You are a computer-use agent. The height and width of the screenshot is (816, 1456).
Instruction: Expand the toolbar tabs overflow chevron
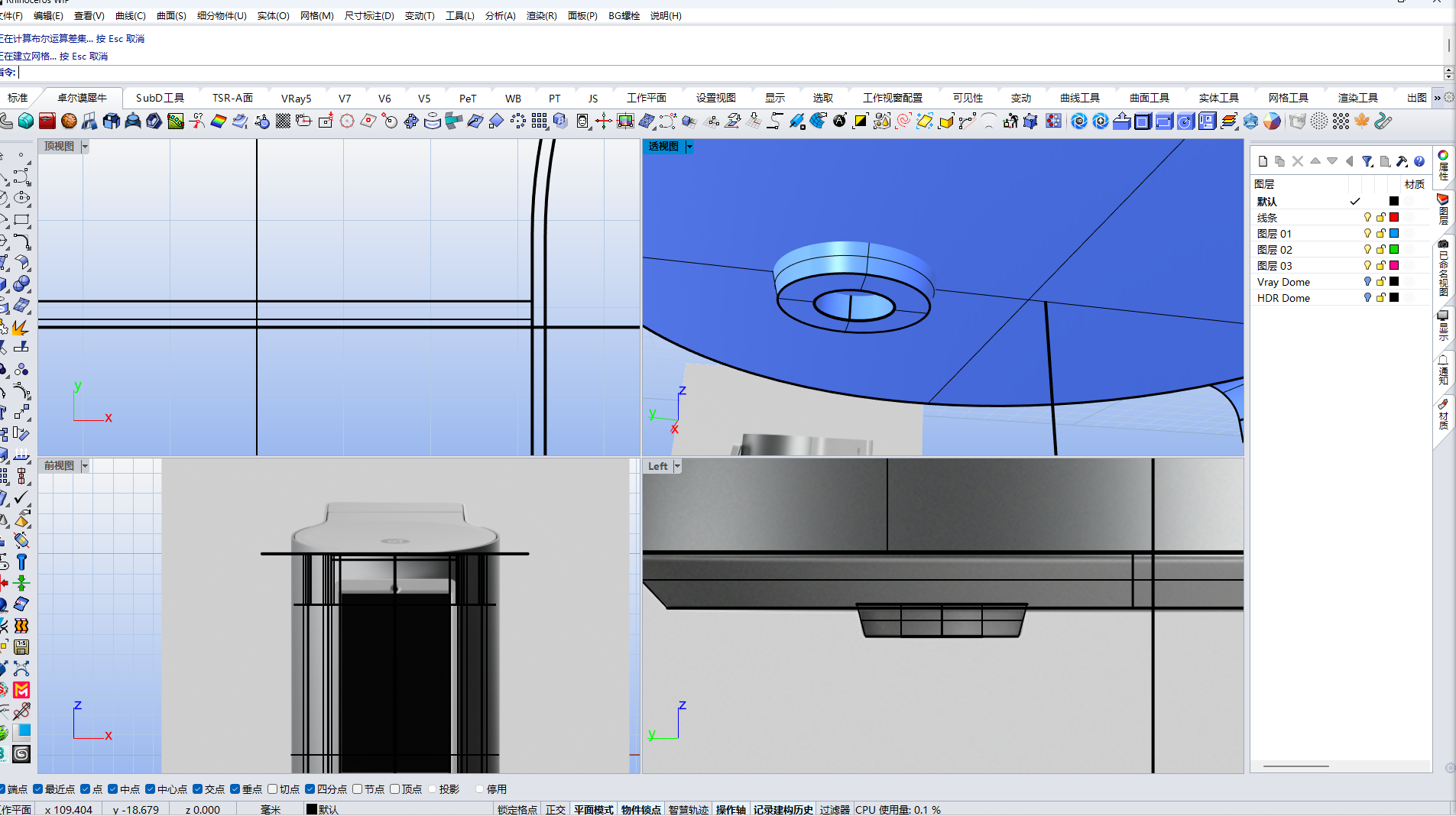pos(1437,98)
